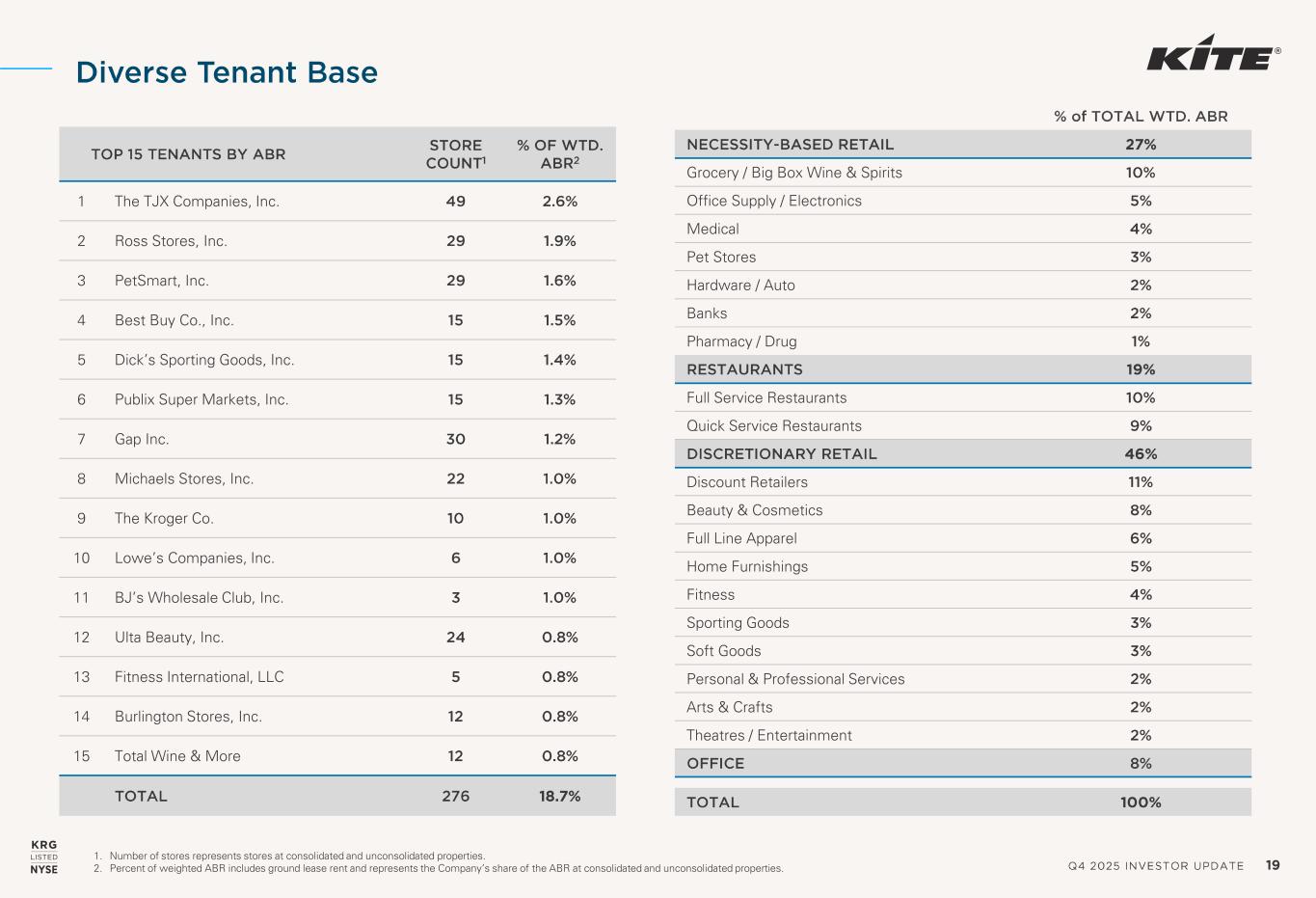Click the PetSmart, Inc. tenant name
This screenshot has width=1316, height=898.
pyautogui.click(x=161, y=281)
